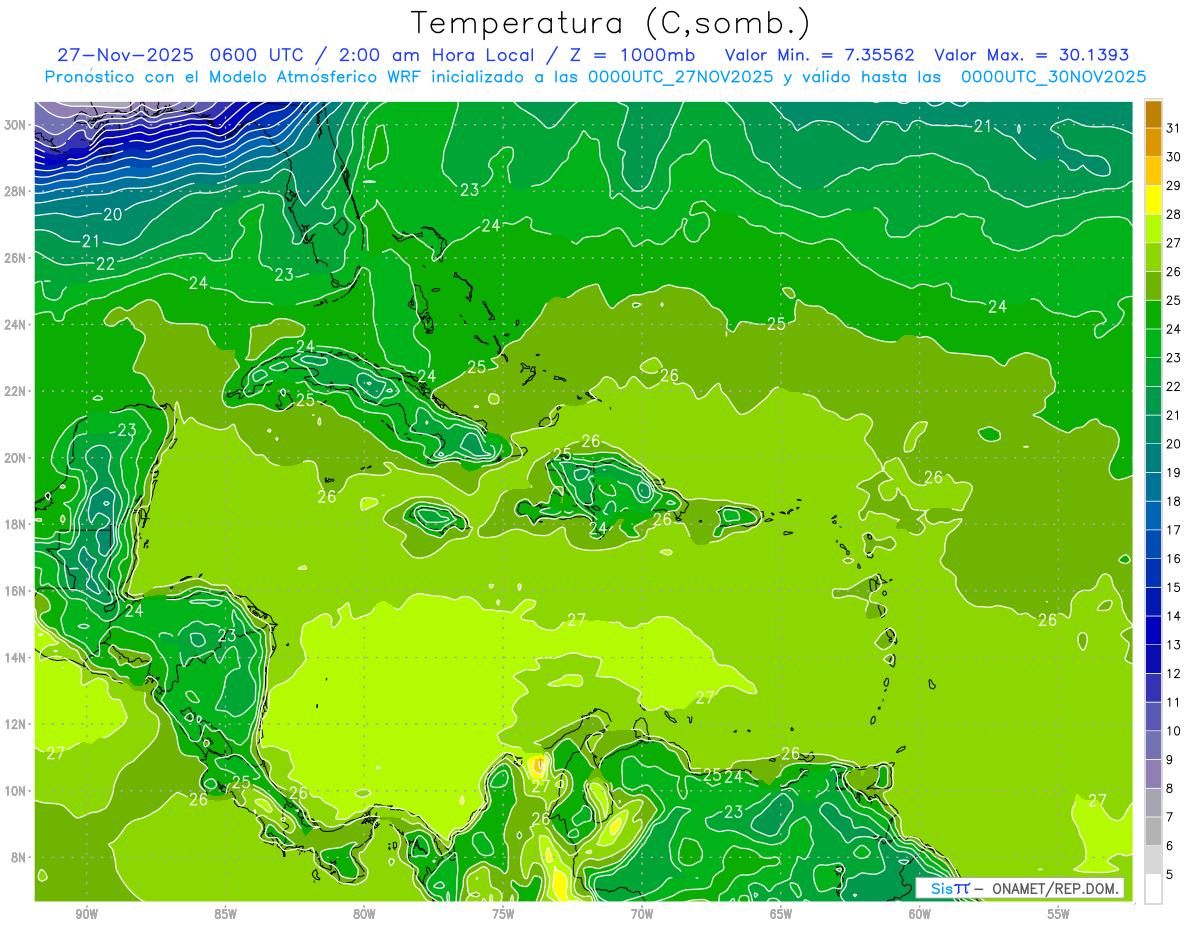The image size is (1200, 927).
Task: Click the 75W longitude axis label
Action: [503, 914]
